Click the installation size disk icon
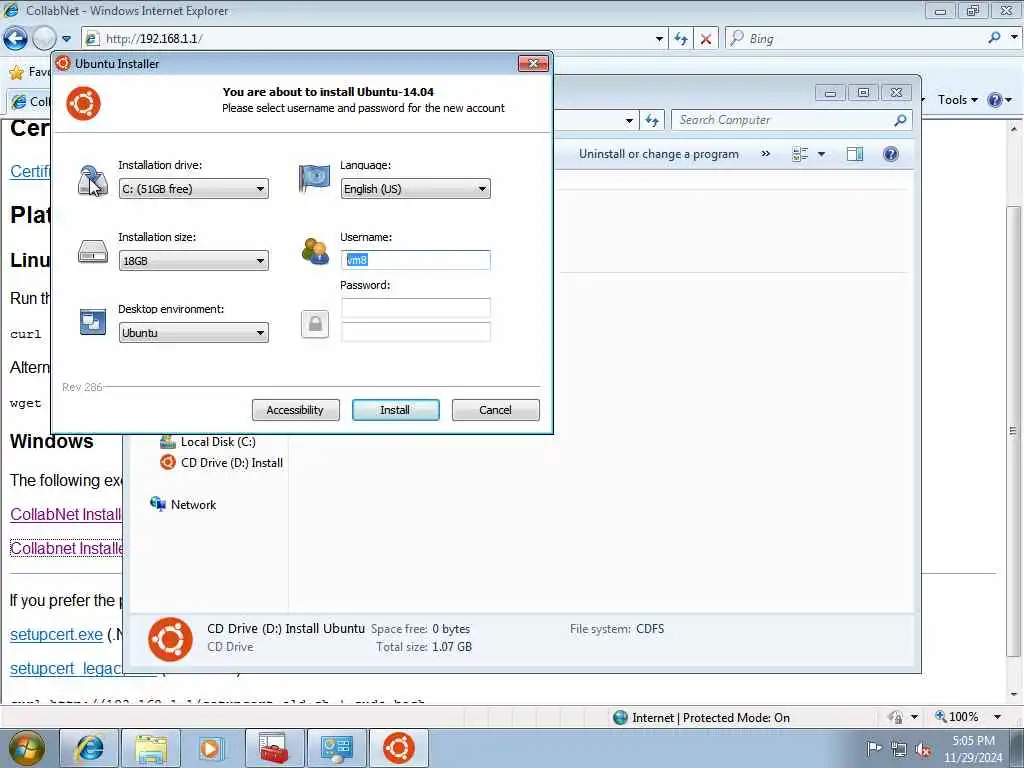Viewport: 1024px width, 768px height. [x=93, y=251]
